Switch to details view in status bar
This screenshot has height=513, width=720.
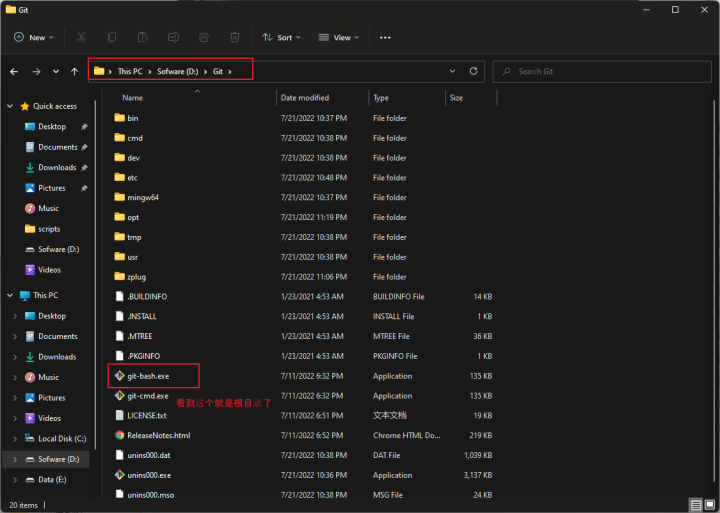tap(695, 505)
